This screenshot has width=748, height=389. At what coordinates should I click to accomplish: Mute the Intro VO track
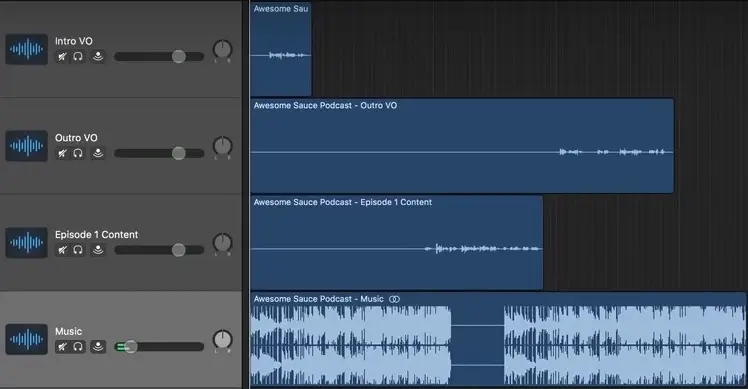pyautogui.click(x=62, y=57)
